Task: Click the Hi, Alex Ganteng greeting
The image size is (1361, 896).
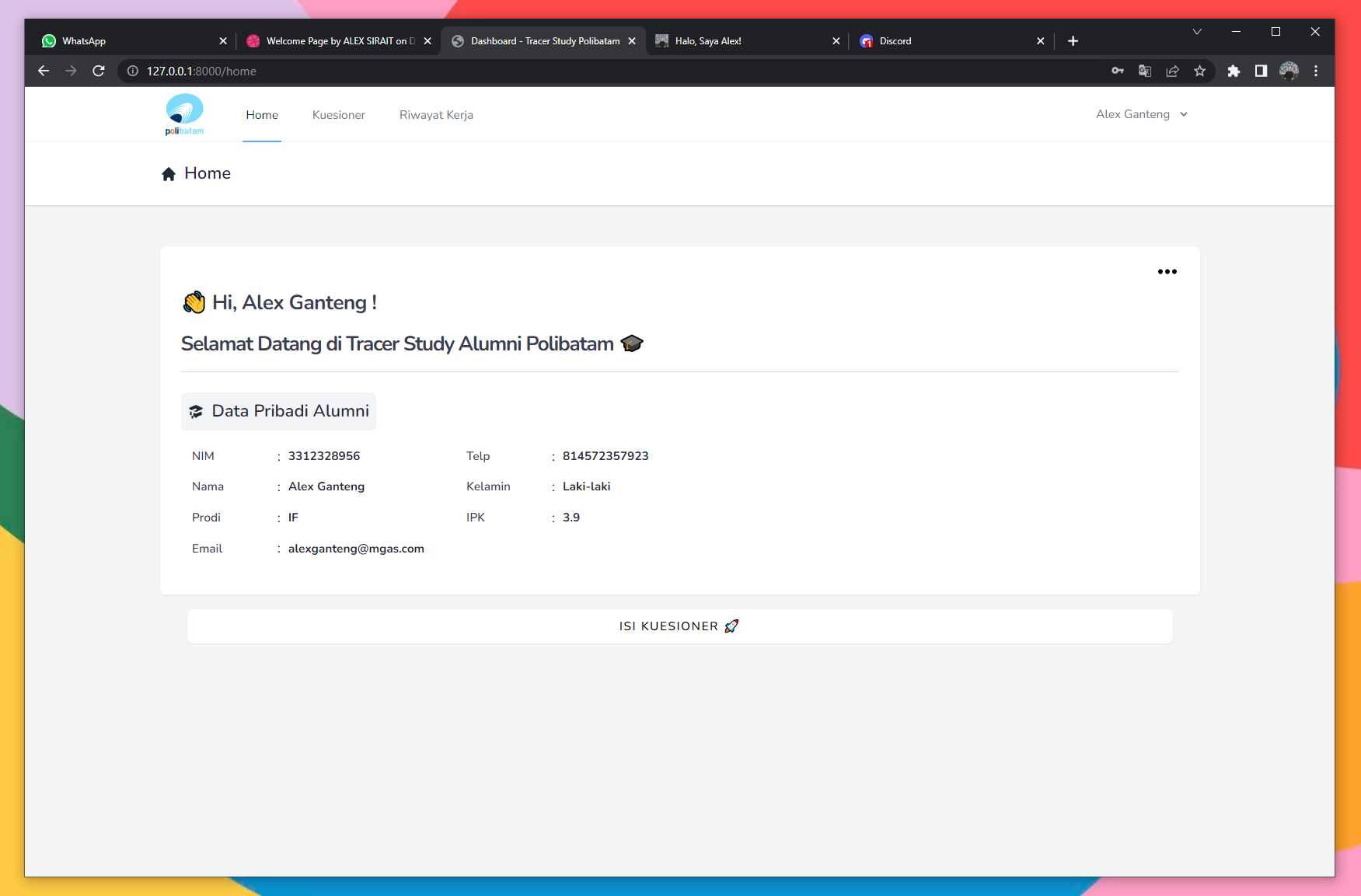Action: pos(280,302)
